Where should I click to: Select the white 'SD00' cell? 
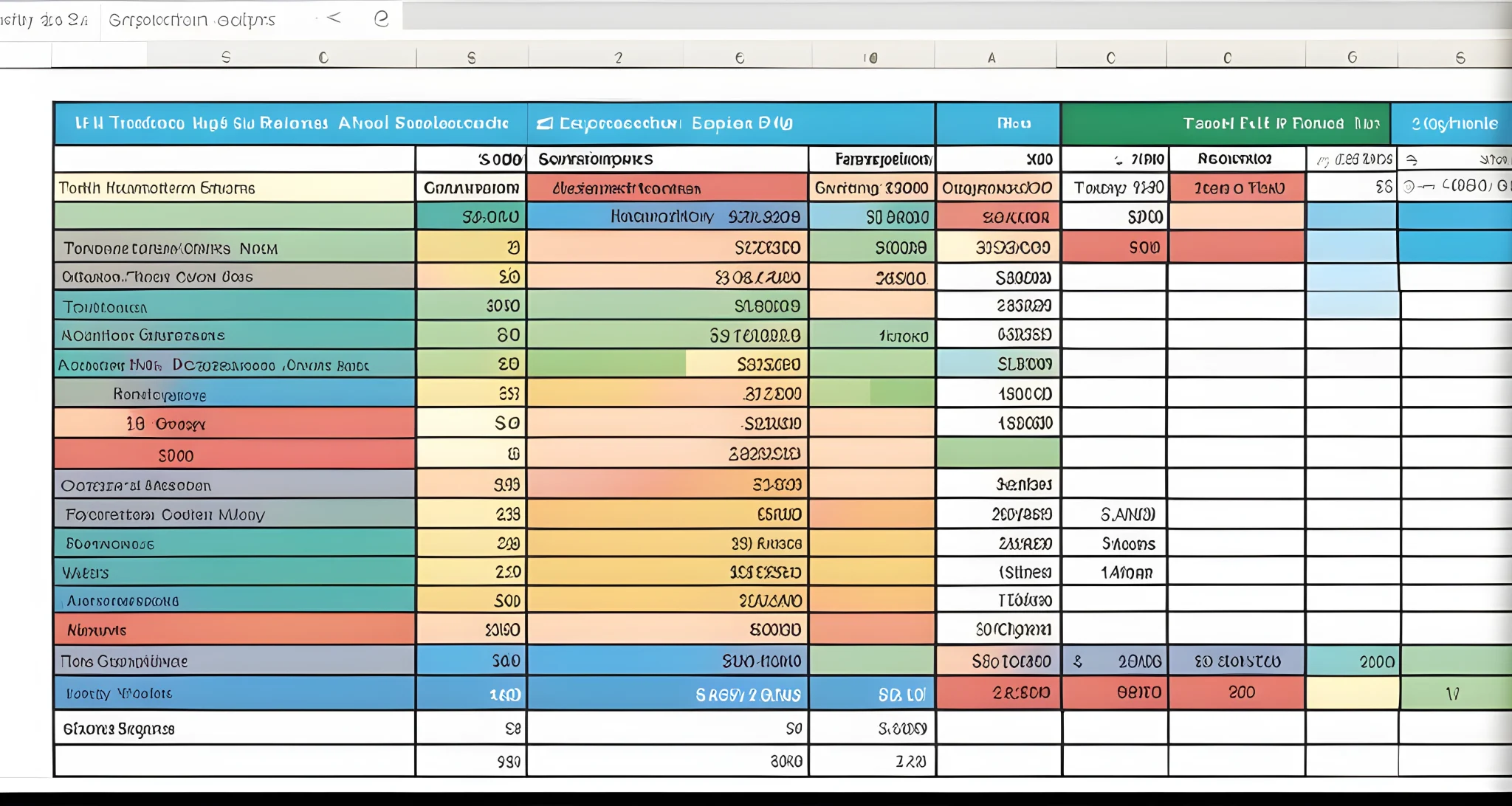click(x=1115, y=217)
